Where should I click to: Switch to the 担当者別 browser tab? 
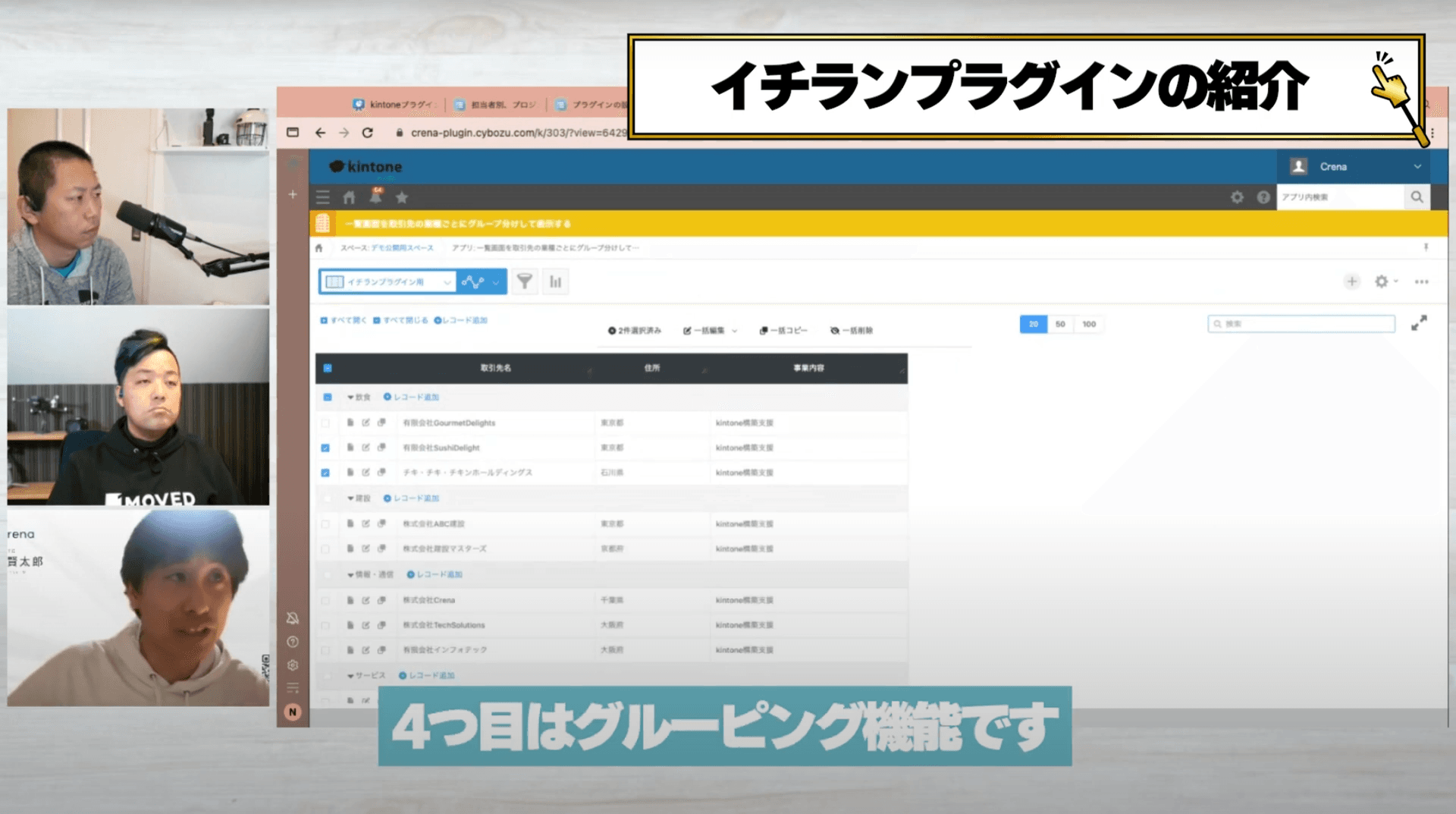pyautogui.click(x=495, y=105)
